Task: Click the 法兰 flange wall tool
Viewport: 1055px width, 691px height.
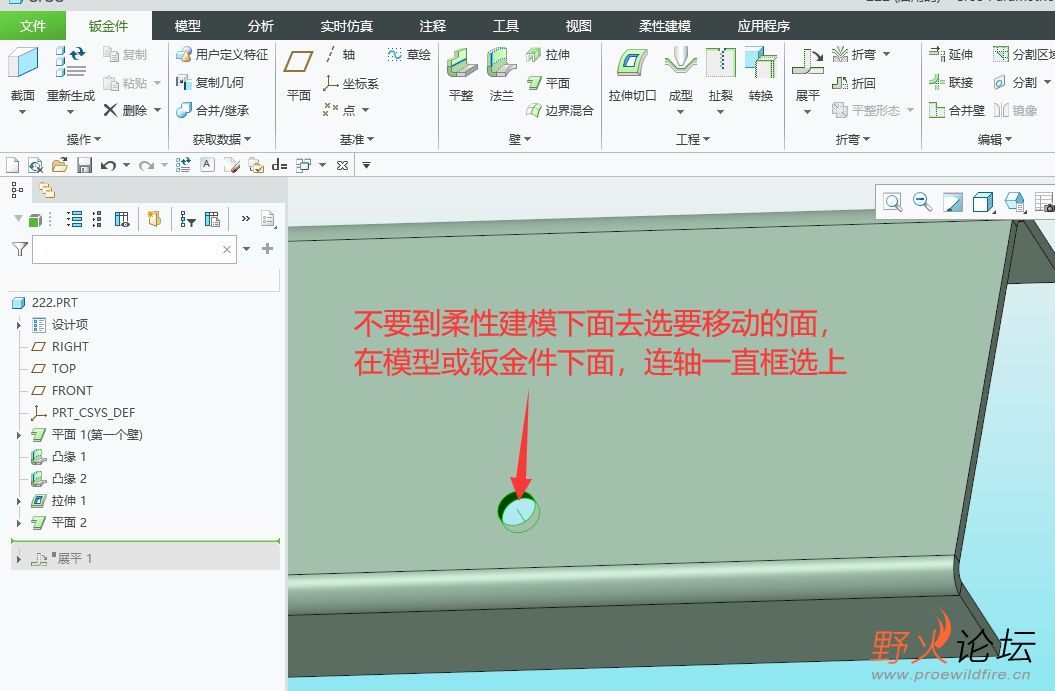Action: pos(501,63)
